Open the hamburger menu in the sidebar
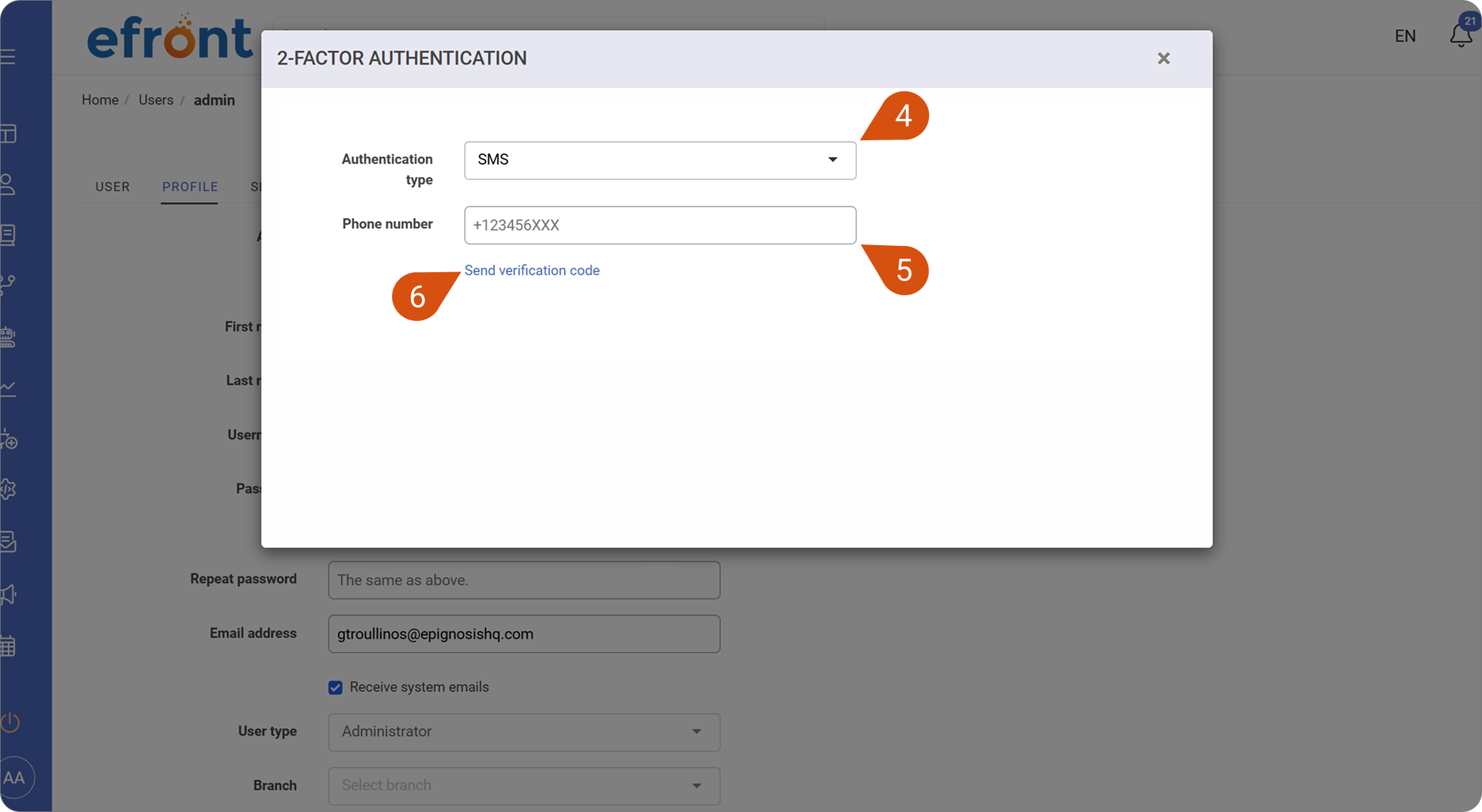 point(8,57)
